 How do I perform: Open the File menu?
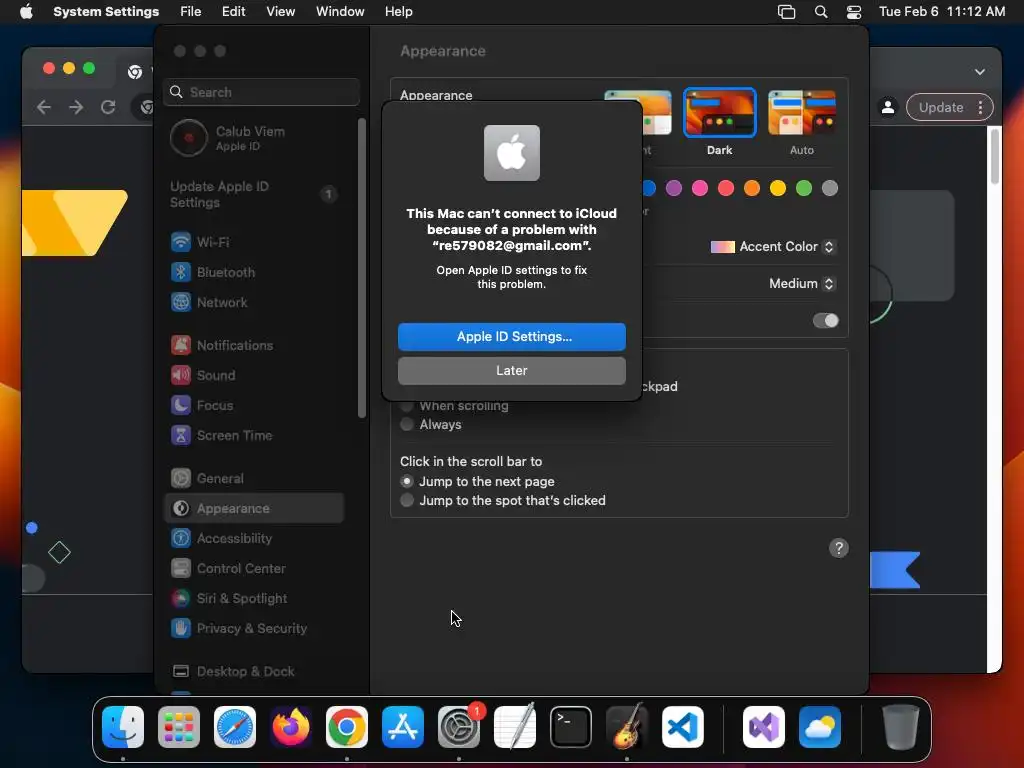click(191, 12)
